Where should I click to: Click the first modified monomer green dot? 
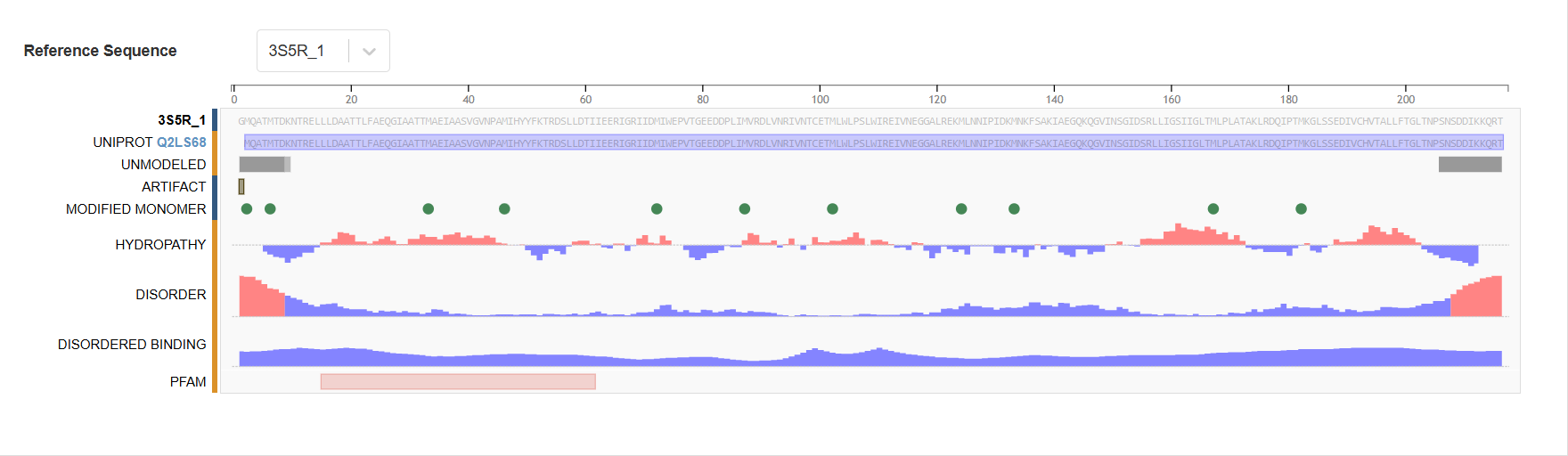[x=247, y=209]
